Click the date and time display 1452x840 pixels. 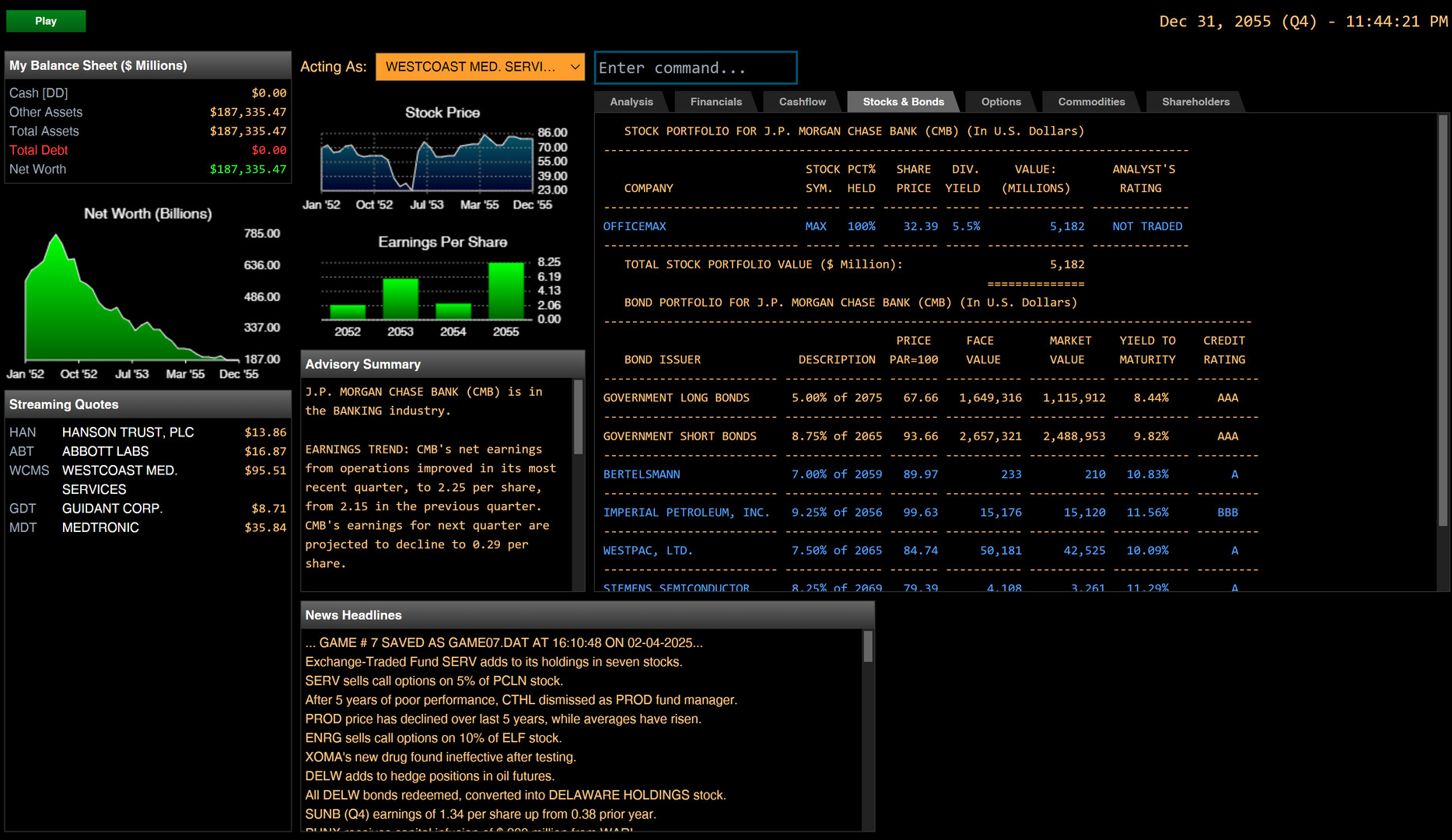[x=1303, y=22]
